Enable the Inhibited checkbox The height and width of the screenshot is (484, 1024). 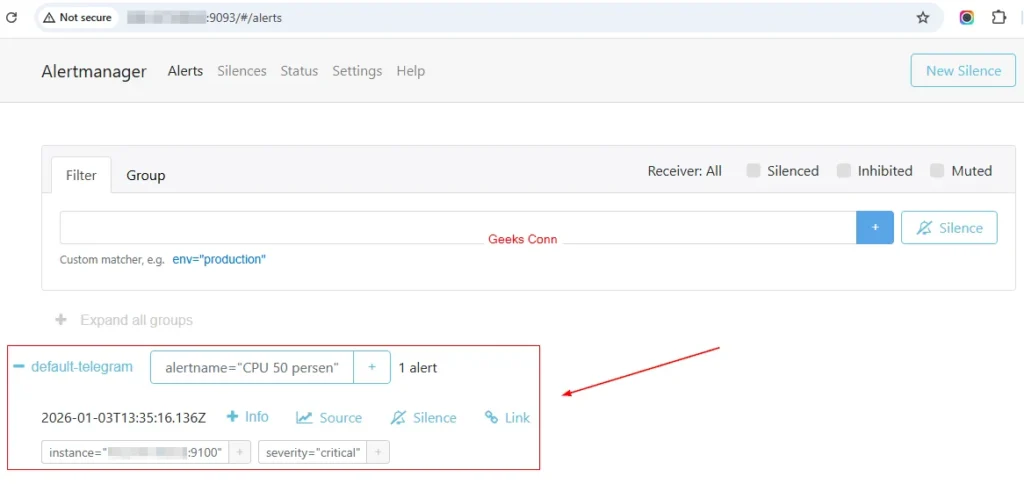844,171
